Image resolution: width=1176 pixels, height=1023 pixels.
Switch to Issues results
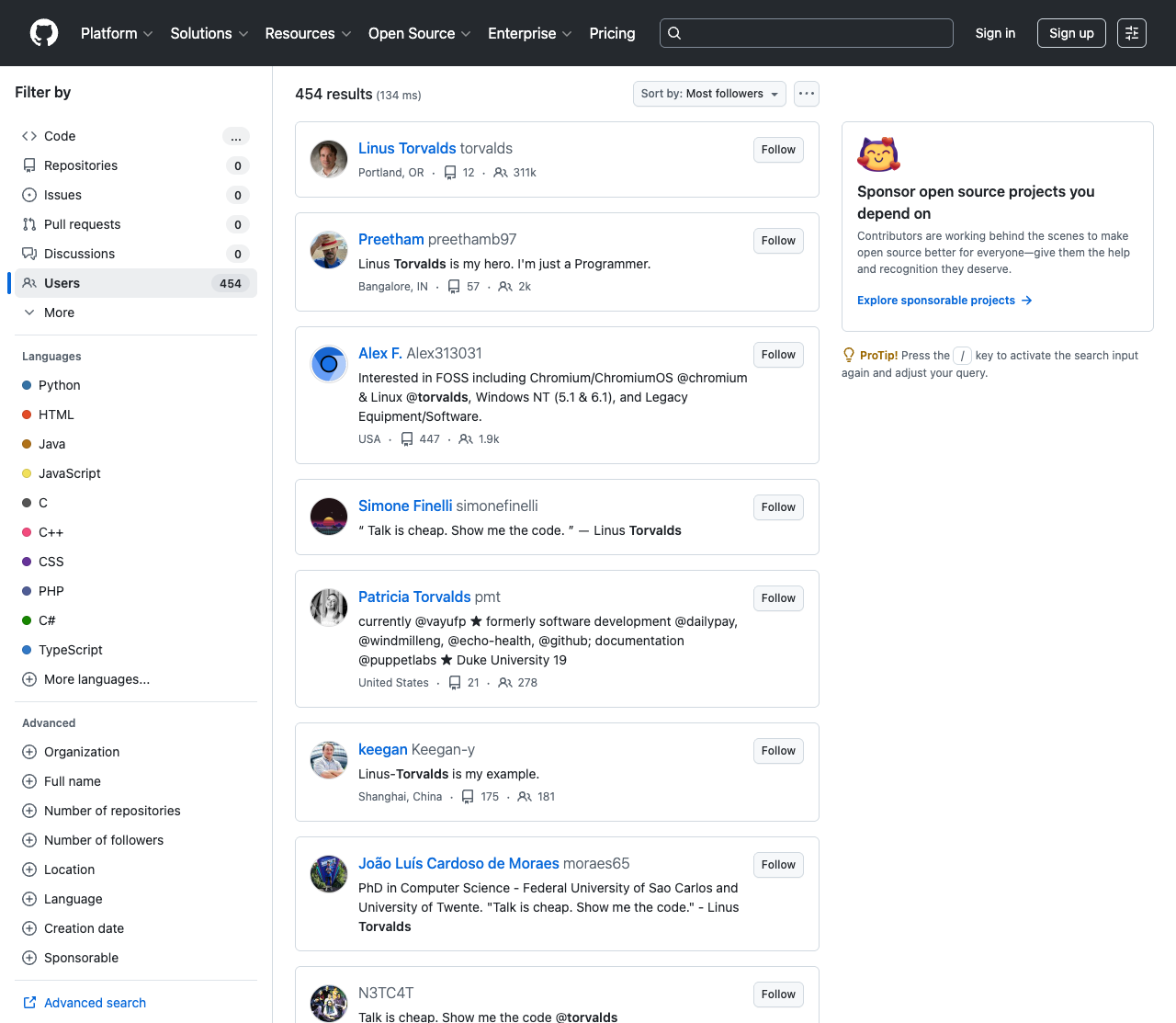pyautogui.click(x=136, y=195)
